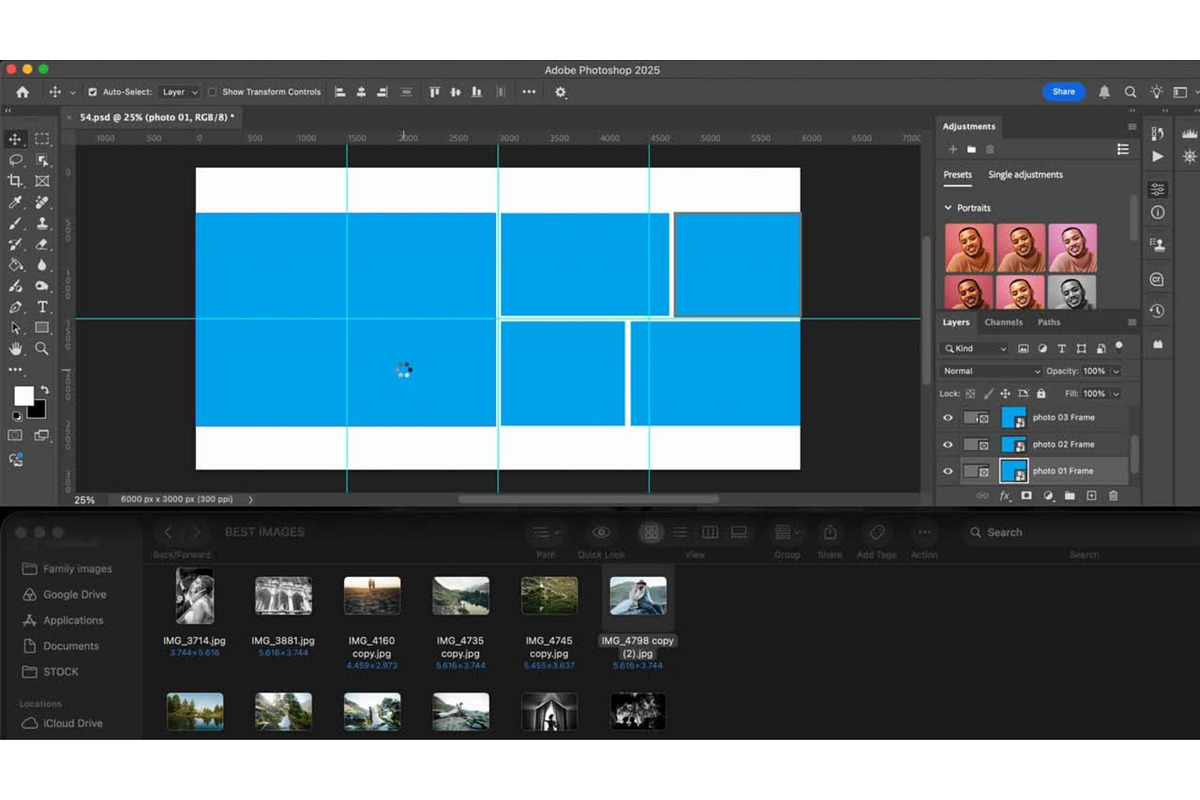The height and width of the screenshot is (800, 1200).
Task: Select the Hand tool
Action: point(15,349)
